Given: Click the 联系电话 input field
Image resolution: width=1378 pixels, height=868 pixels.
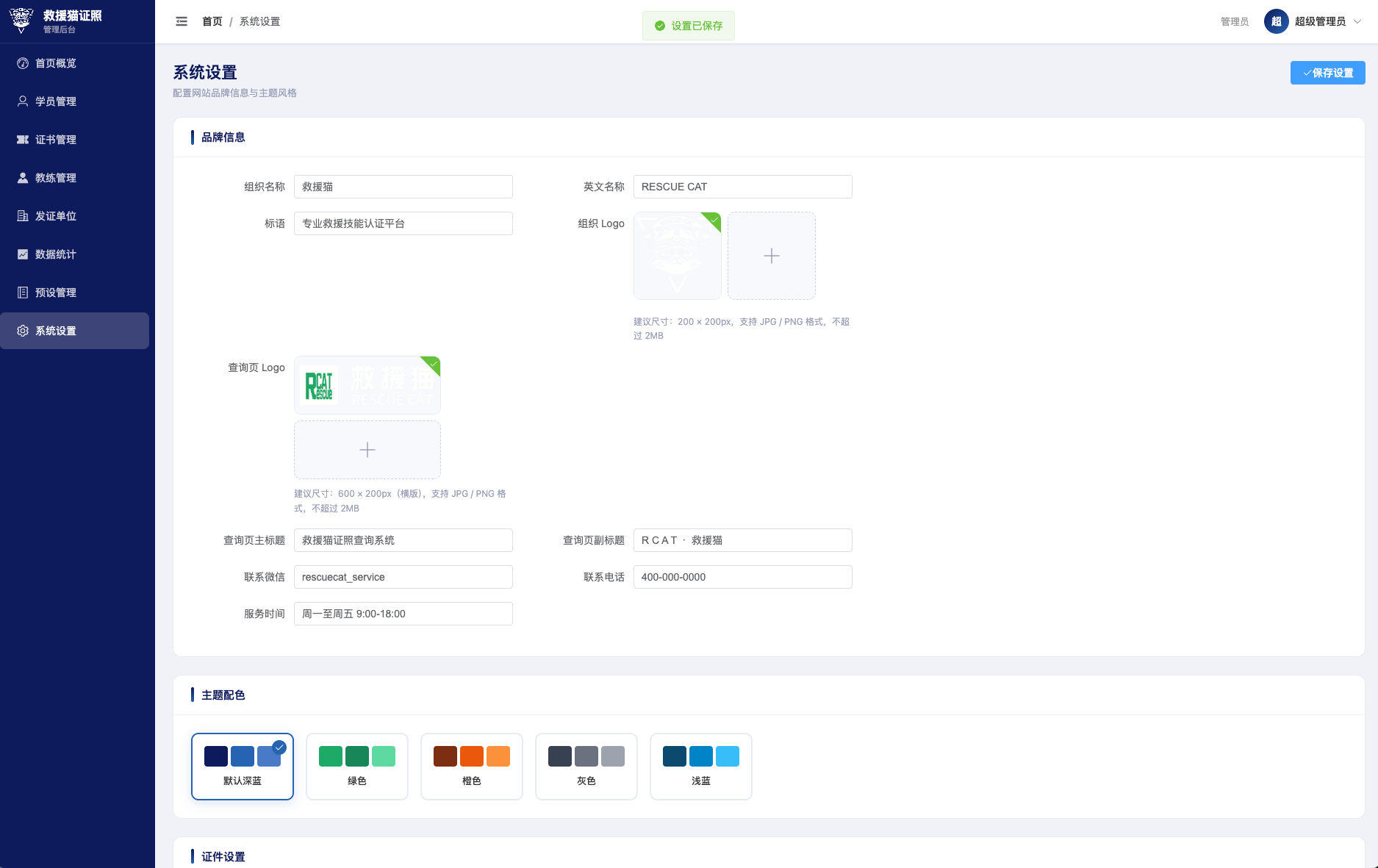Looking at the screenshot, I should click(742, 577).
